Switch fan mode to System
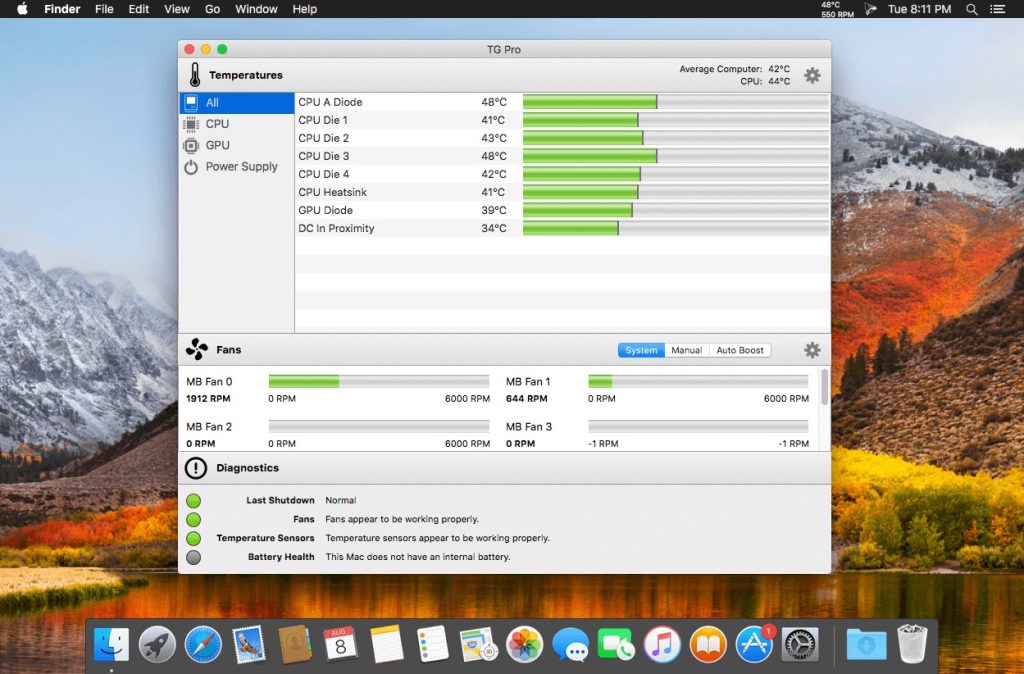 pos(641,350)
